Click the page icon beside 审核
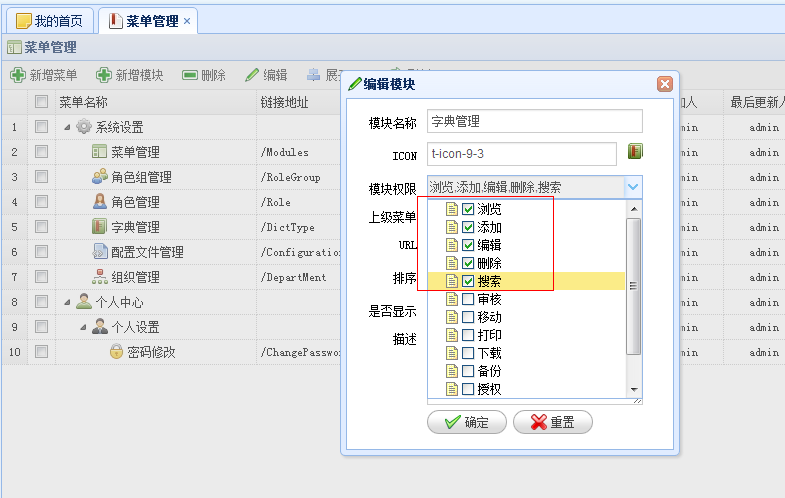Screen dimensions: 785x498 pyautogui.click(x=452, y=299)
